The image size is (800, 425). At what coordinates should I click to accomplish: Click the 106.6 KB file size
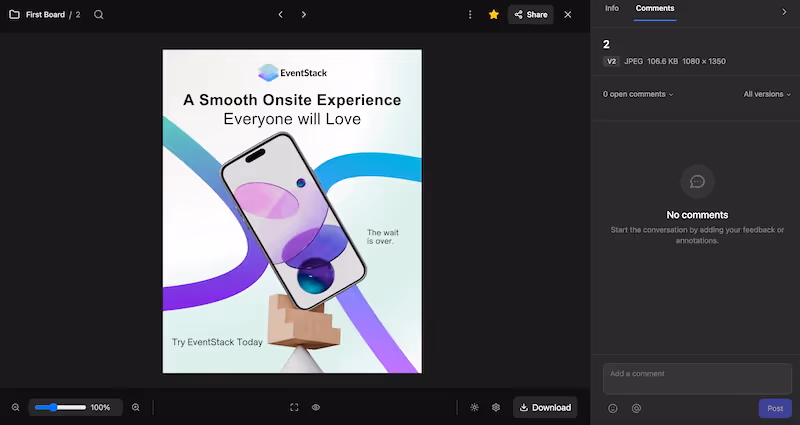pos(662,61)
